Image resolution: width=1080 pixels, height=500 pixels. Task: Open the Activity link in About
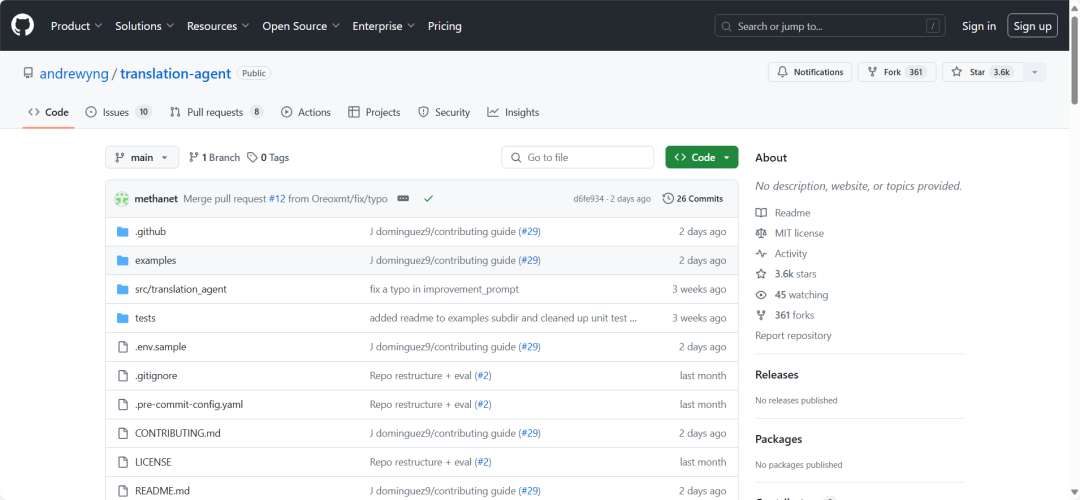(781, 253)
